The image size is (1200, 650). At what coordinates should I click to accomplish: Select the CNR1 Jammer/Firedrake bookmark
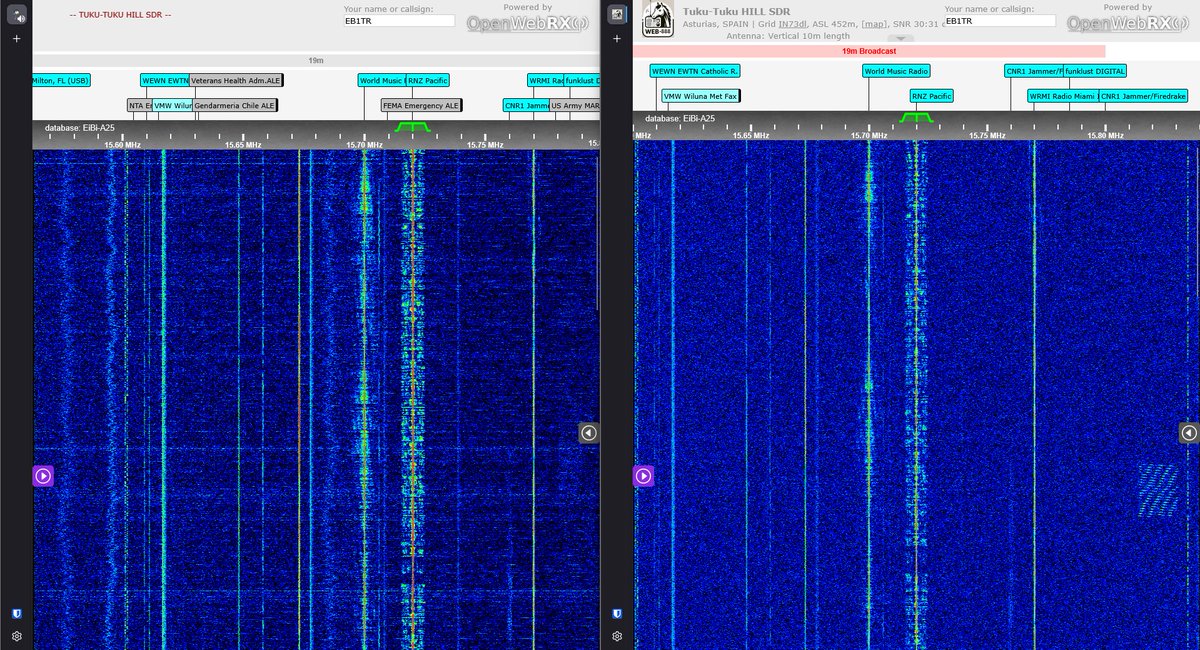point(1145,97)
